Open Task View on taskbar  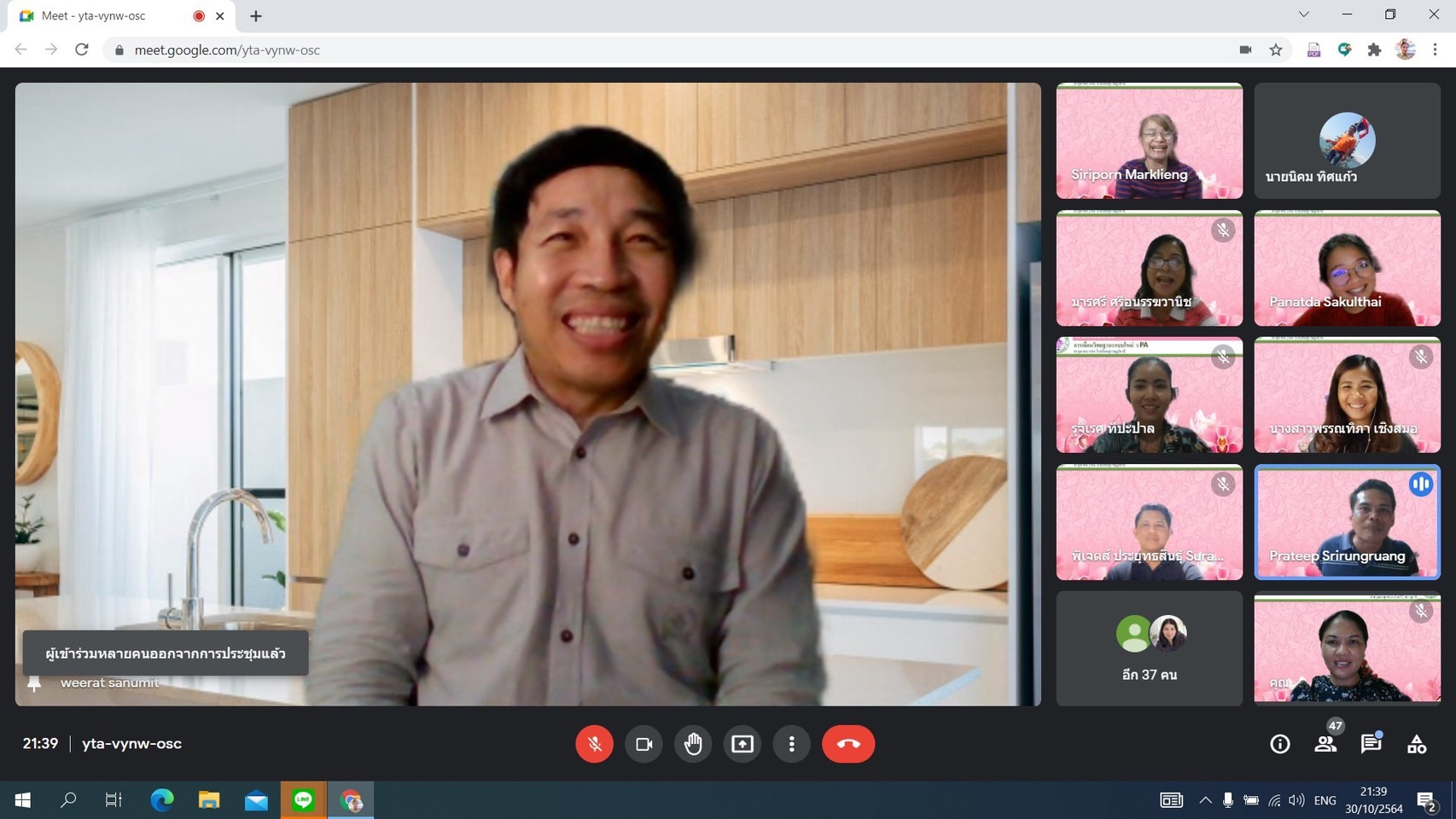(114, 800)
